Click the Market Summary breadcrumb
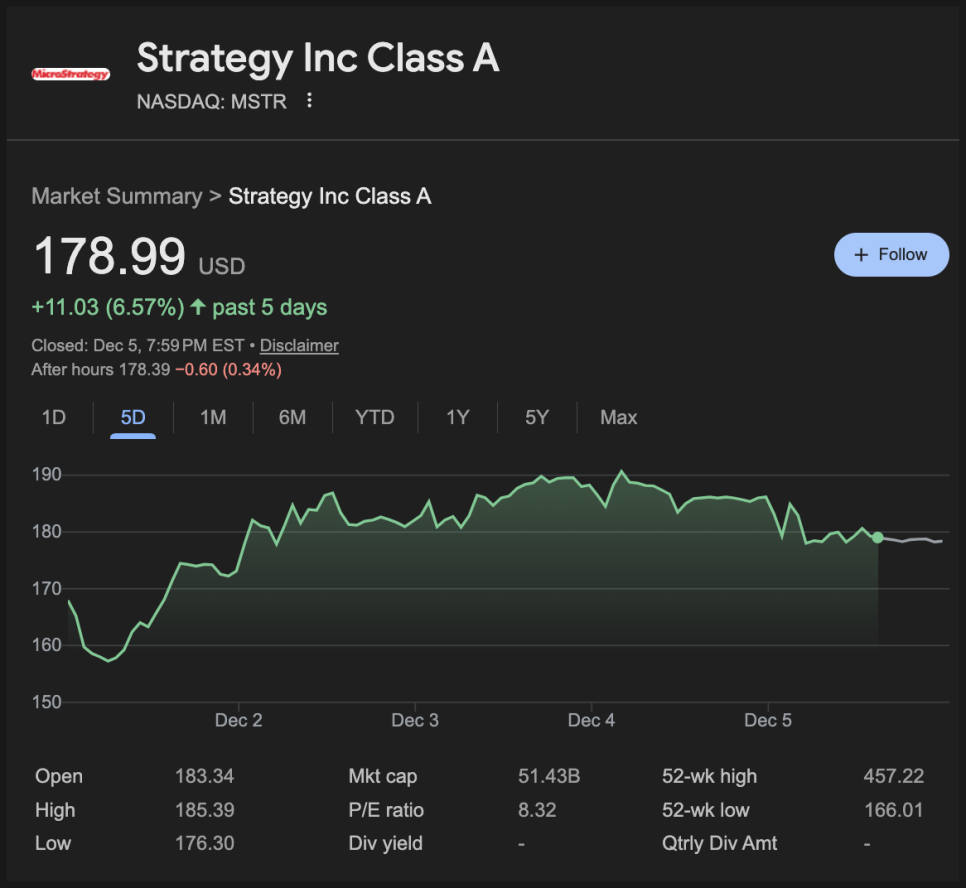 116,196
